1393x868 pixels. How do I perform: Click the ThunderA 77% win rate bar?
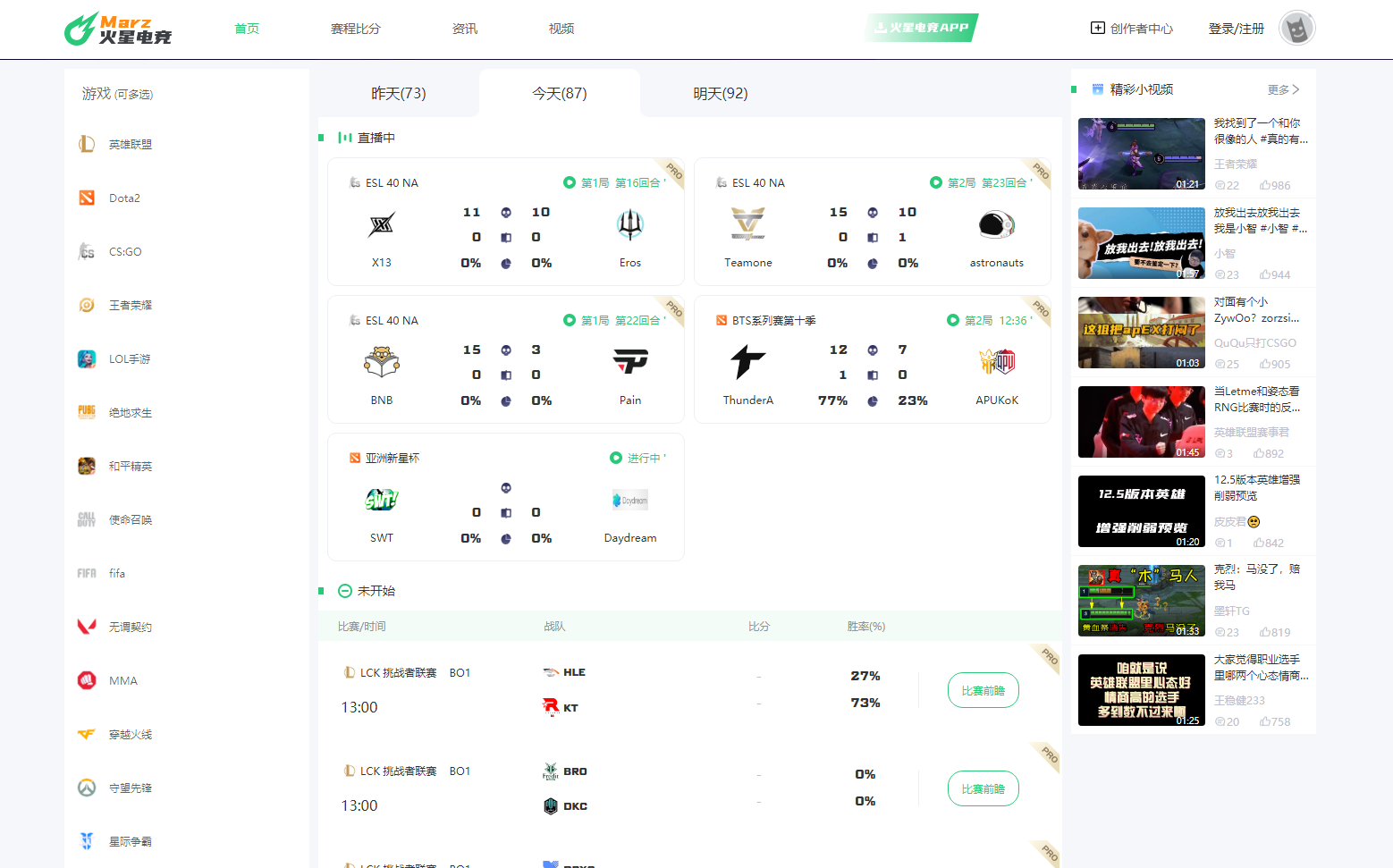[832, 400]
